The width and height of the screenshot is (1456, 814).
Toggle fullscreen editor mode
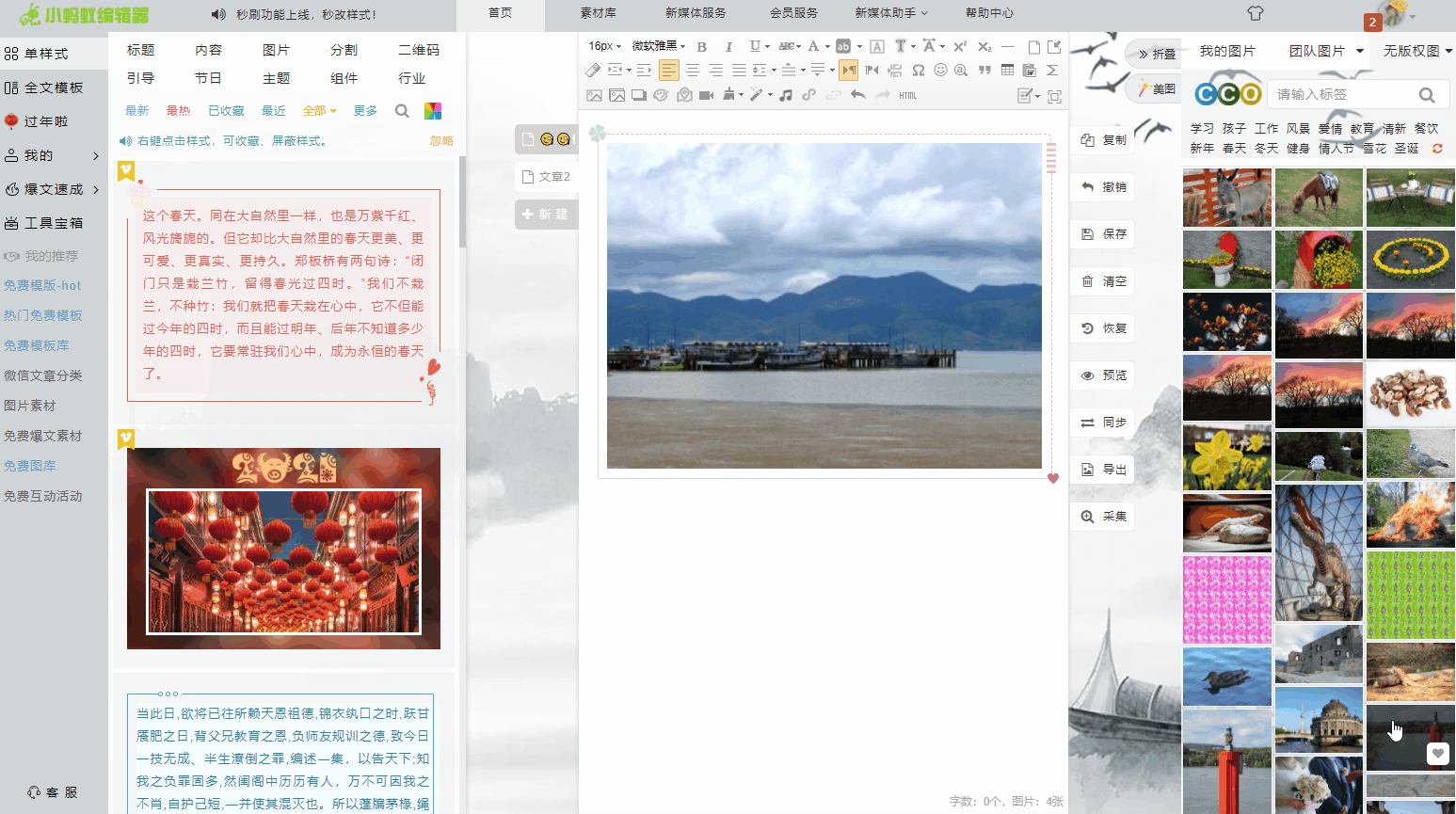pos(1054,96)
